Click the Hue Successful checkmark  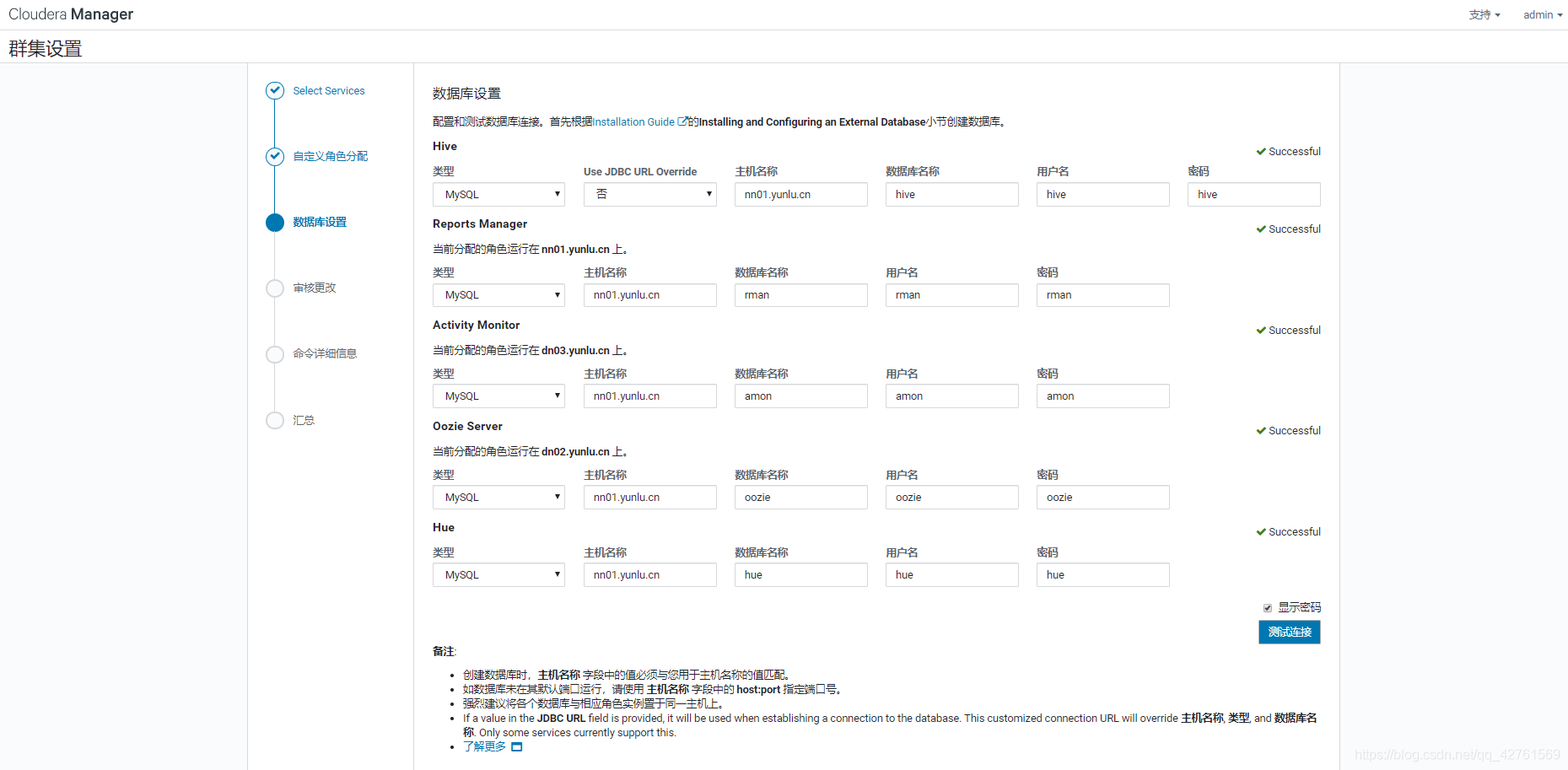(1261, 532)
